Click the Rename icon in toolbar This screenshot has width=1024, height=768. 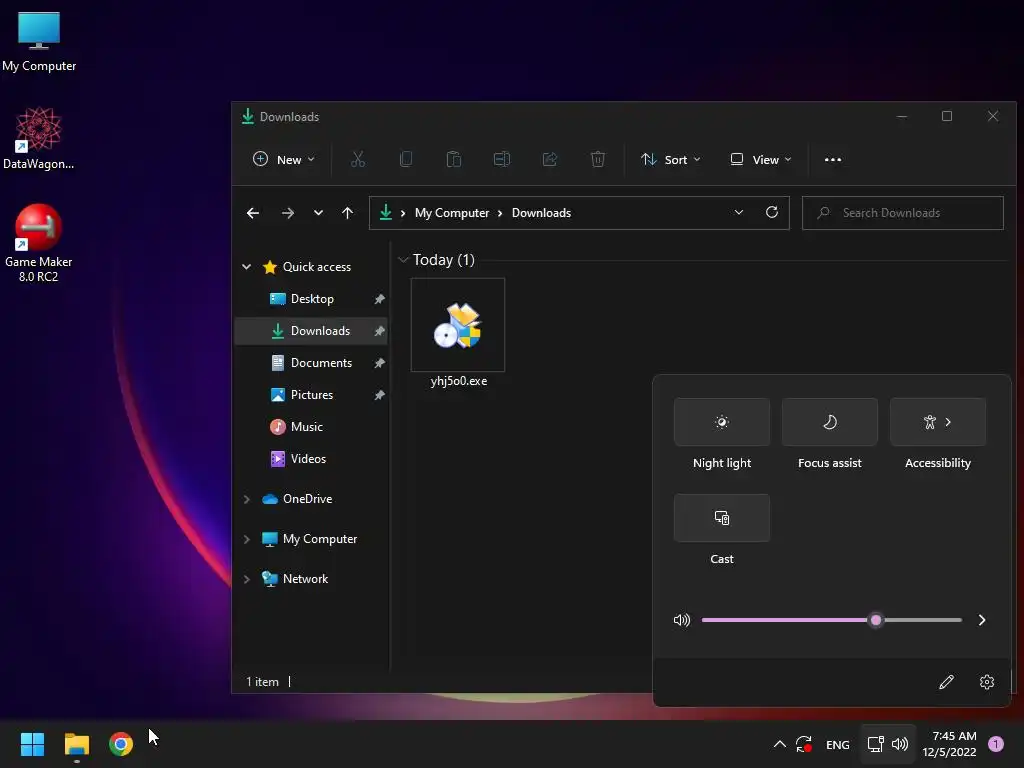(x=502, y=159)
